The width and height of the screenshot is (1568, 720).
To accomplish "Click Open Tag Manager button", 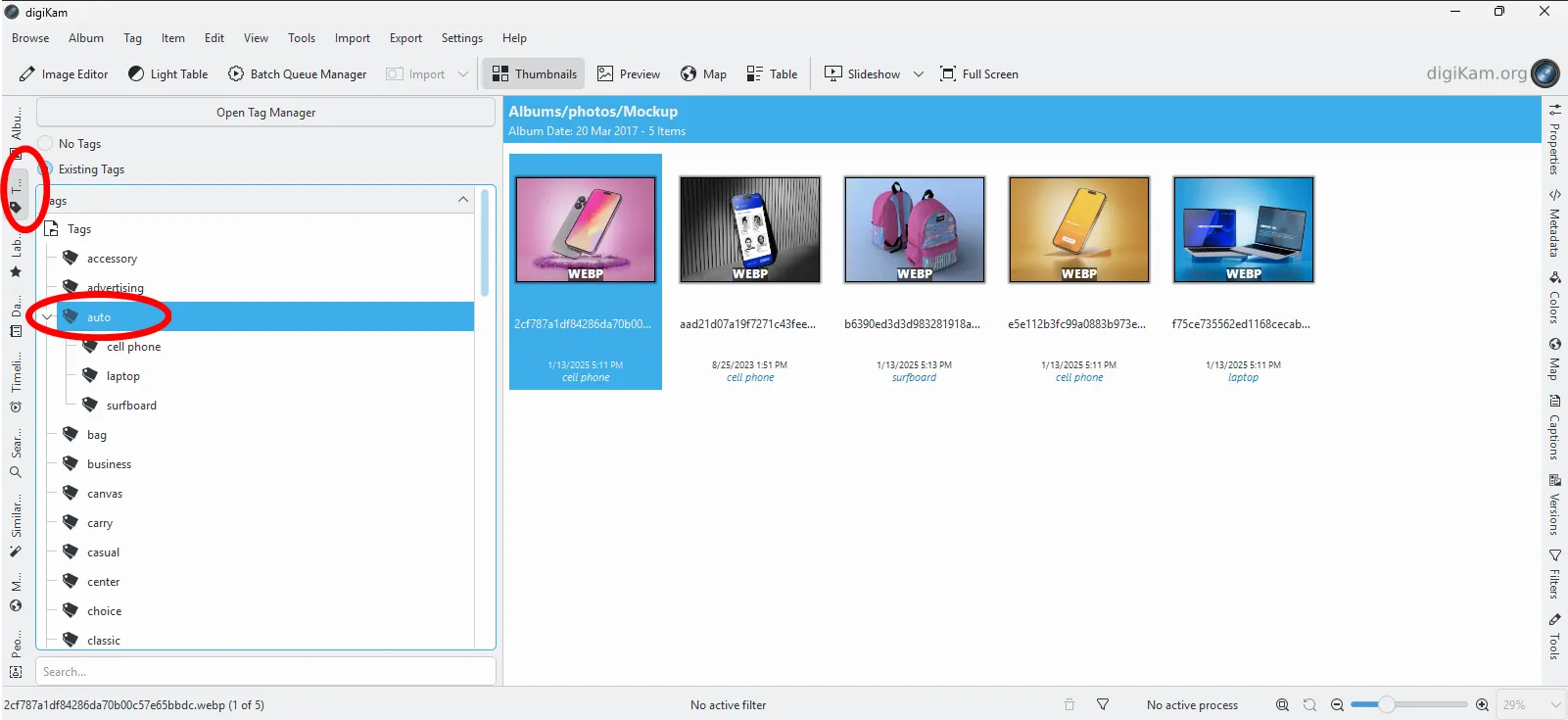I will (265, 113).
